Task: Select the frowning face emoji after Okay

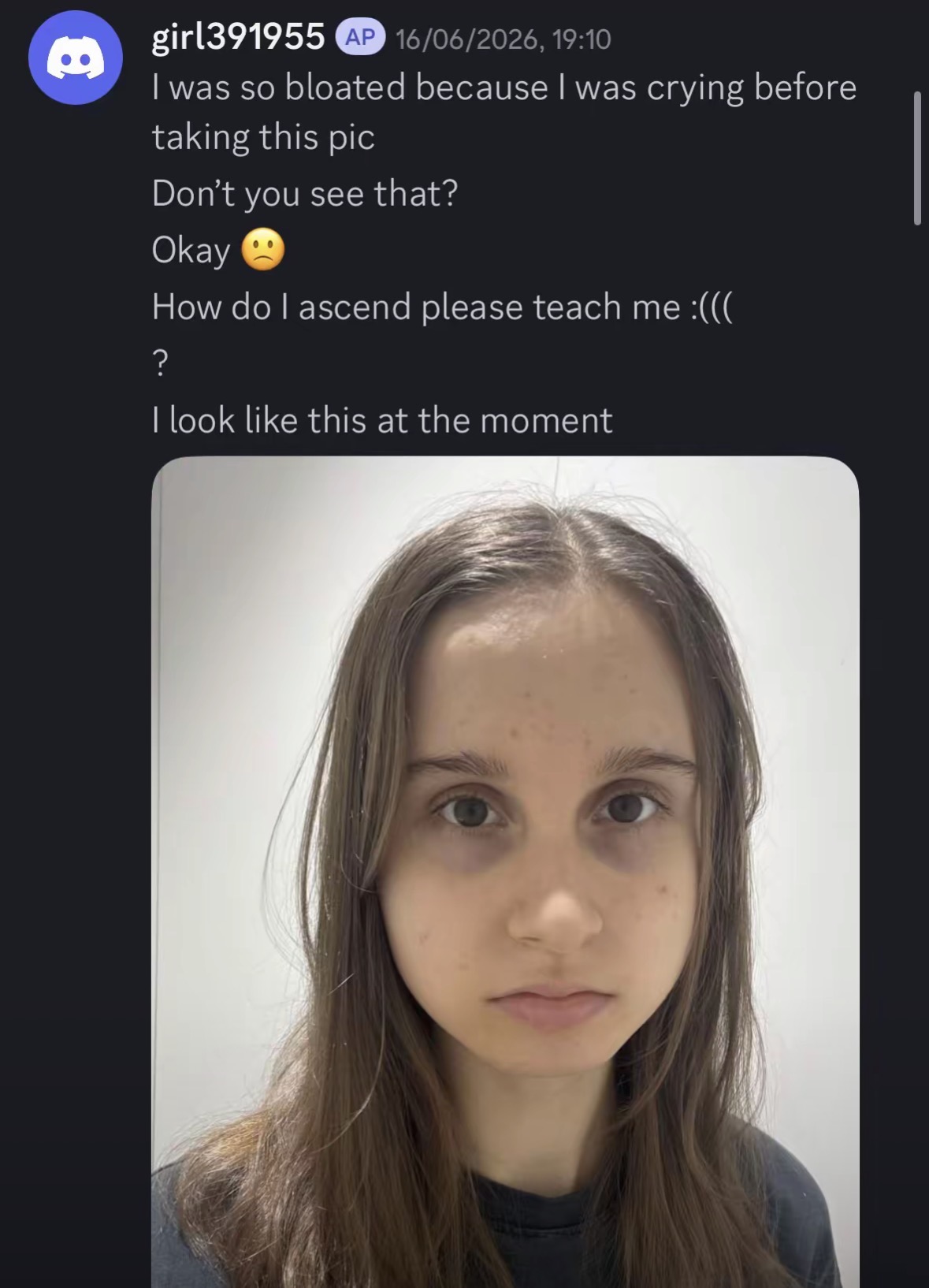Action: (262, 251)
